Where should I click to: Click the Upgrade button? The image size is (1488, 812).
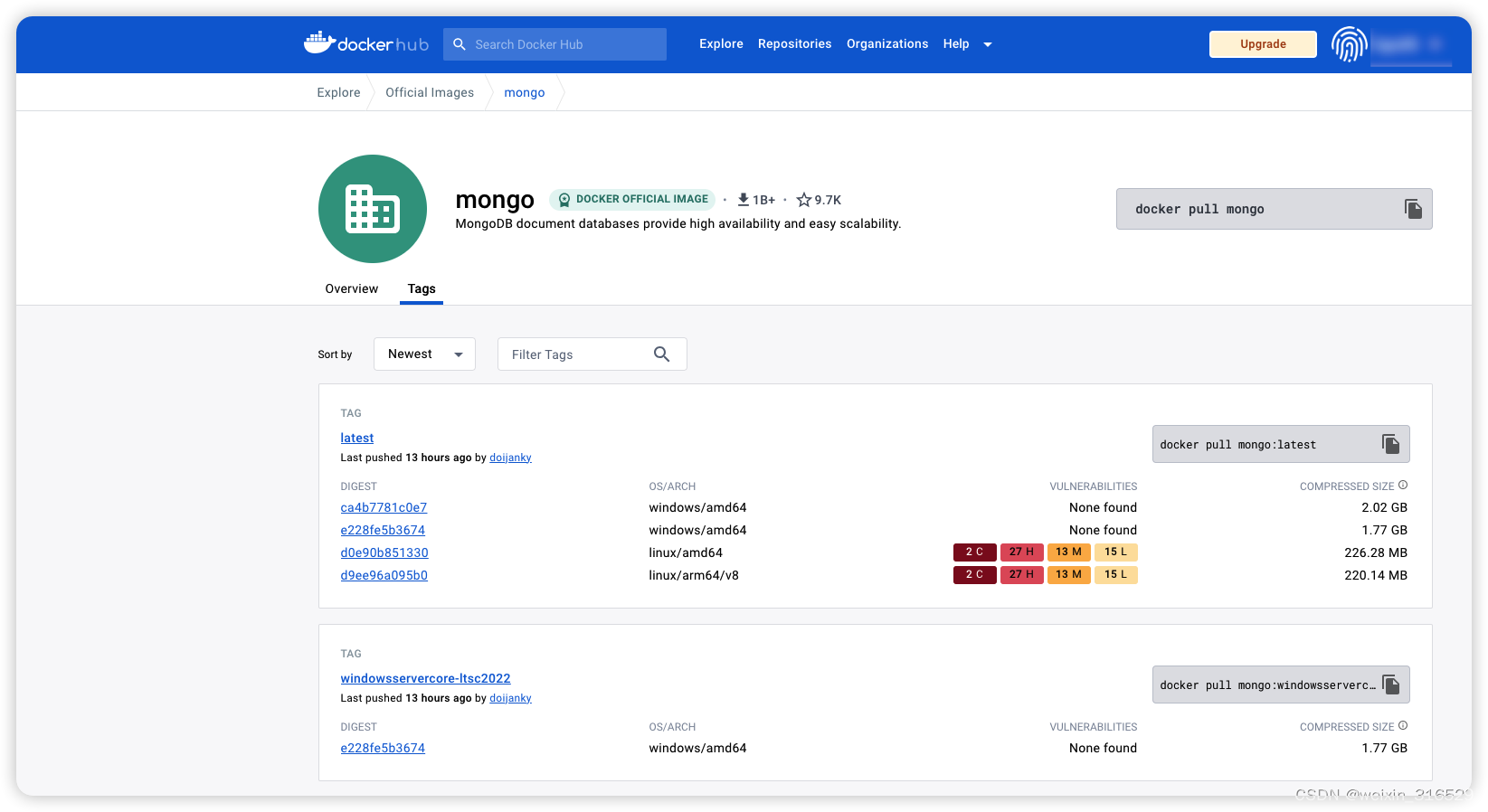coord(1263,44)
